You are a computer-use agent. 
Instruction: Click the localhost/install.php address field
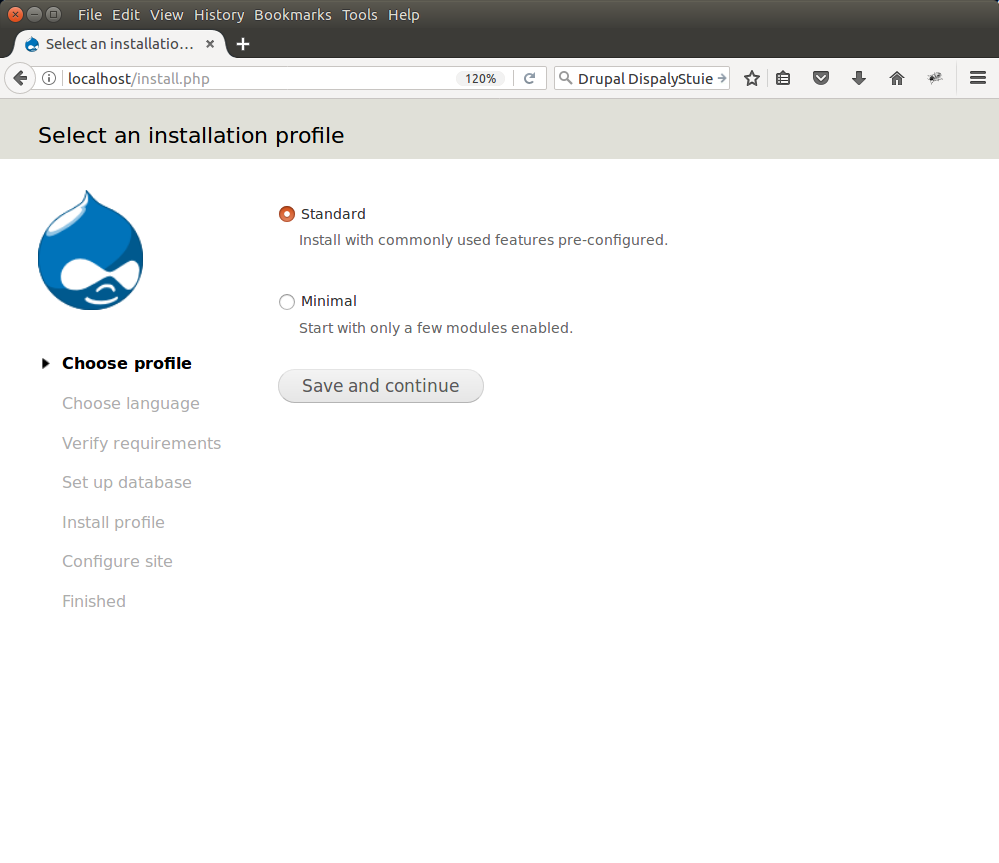[x=250, y=78]
